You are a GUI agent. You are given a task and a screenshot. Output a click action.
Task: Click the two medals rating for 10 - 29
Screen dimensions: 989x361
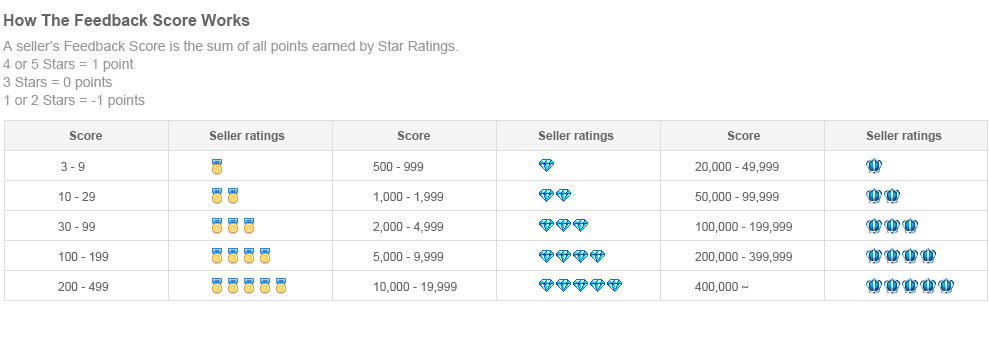tap(225, 196)
